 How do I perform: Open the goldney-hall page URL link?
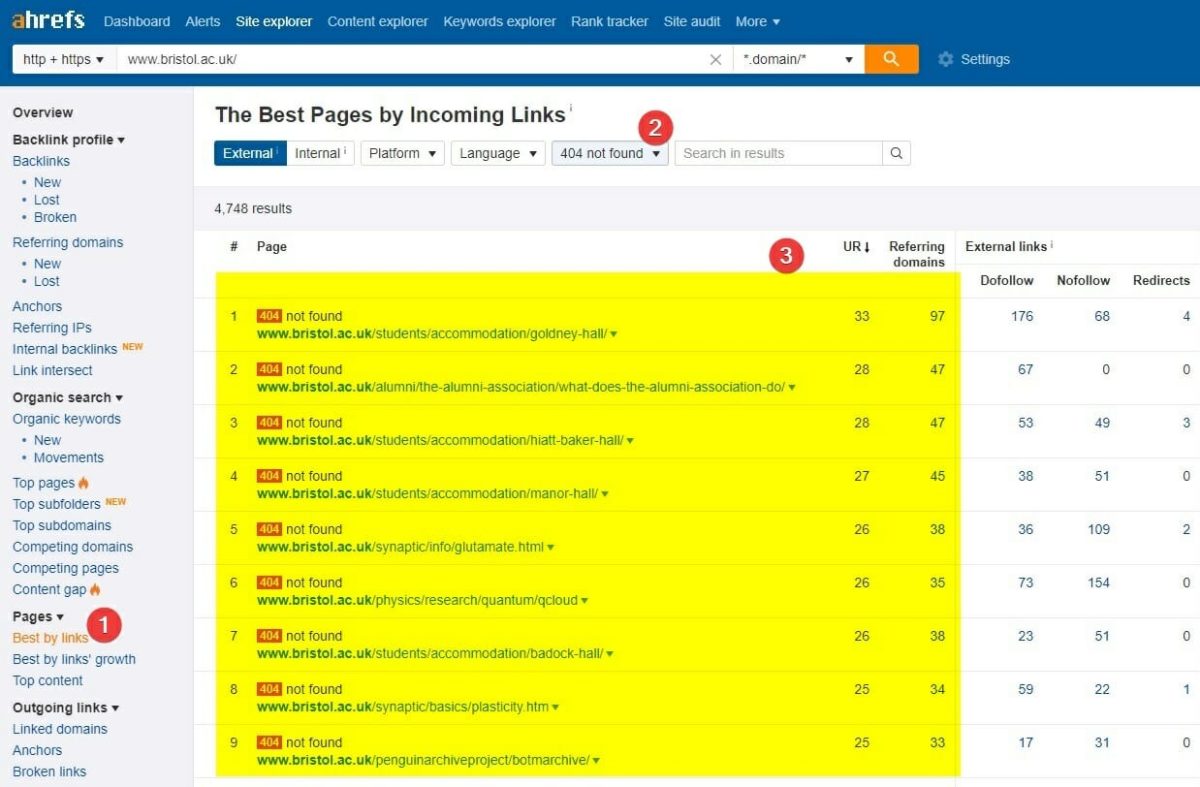[431, 334]
